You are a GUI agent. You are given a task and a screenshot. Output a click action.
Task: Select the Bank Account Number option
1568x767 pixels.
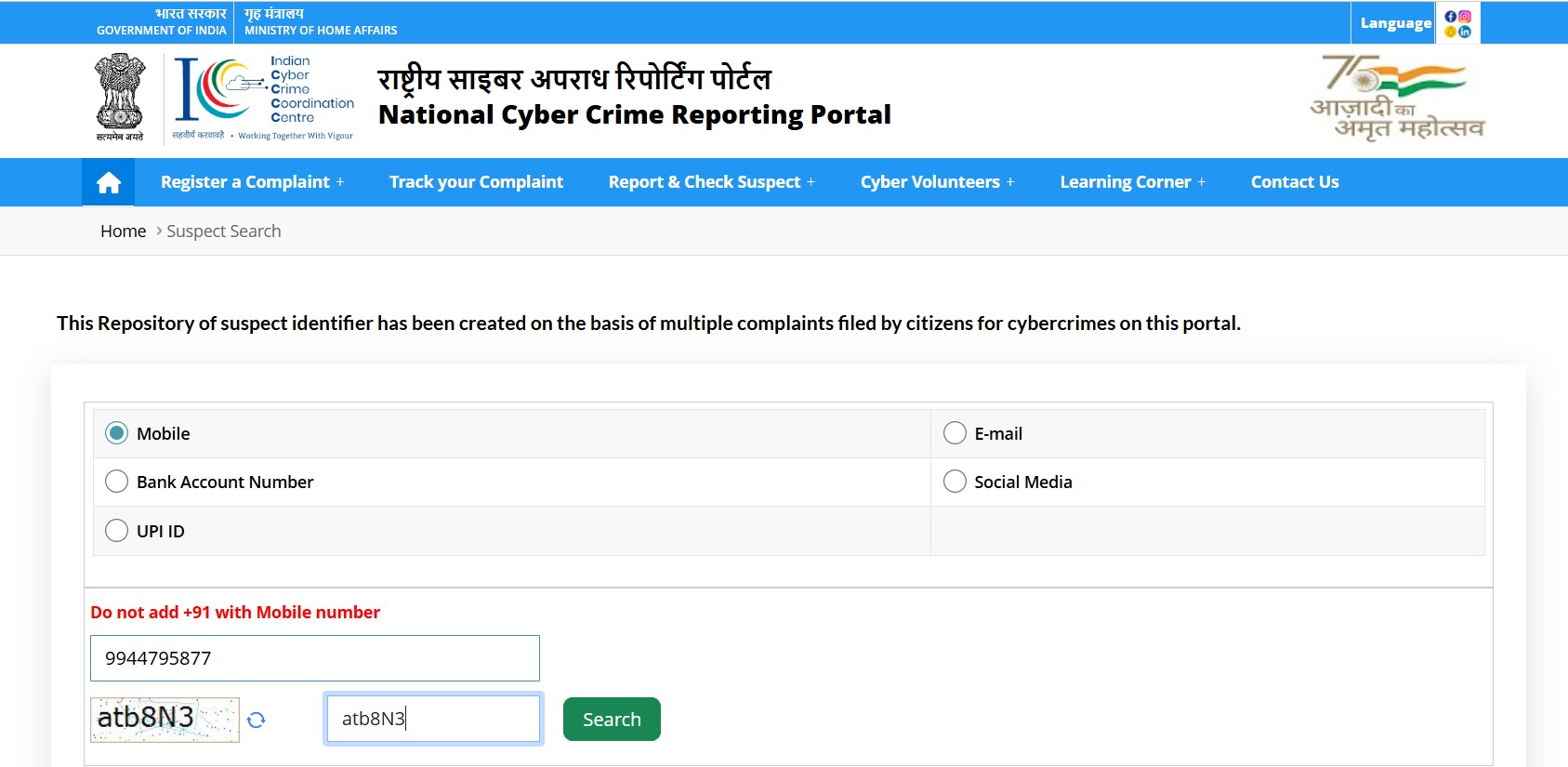[117, 482]
